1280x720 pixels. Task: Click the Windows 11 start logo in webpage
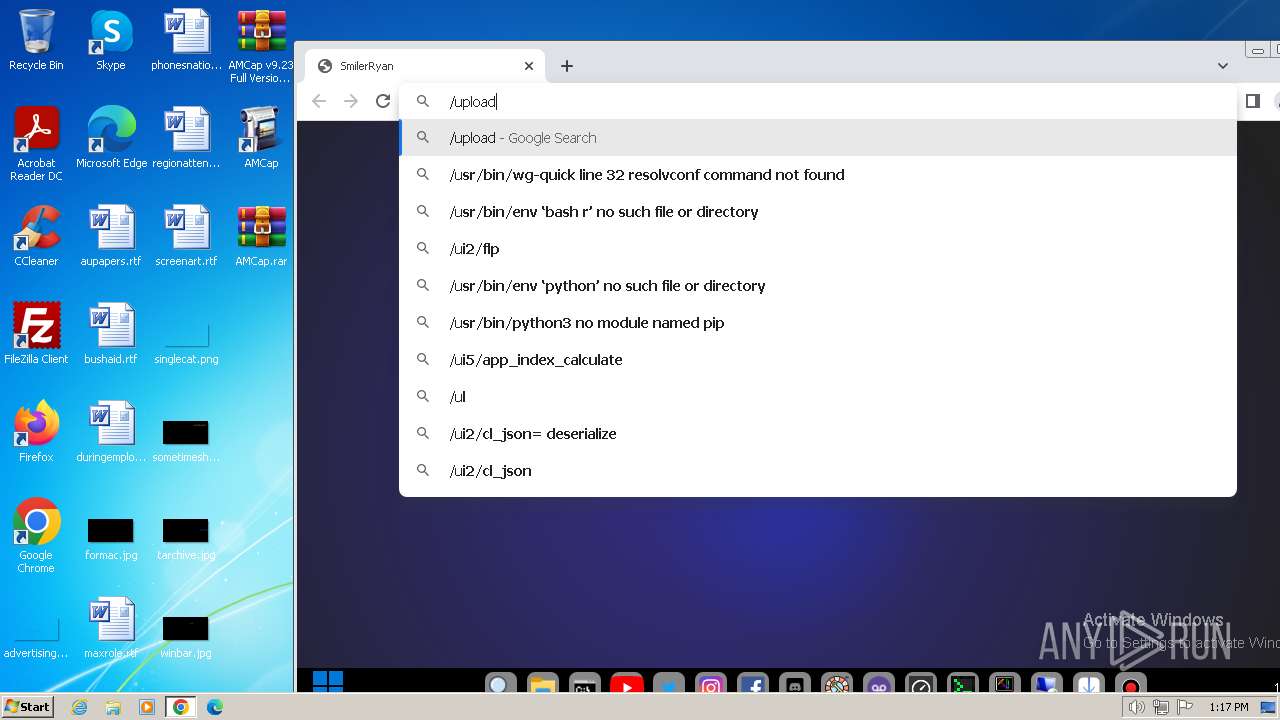[328, 682]
